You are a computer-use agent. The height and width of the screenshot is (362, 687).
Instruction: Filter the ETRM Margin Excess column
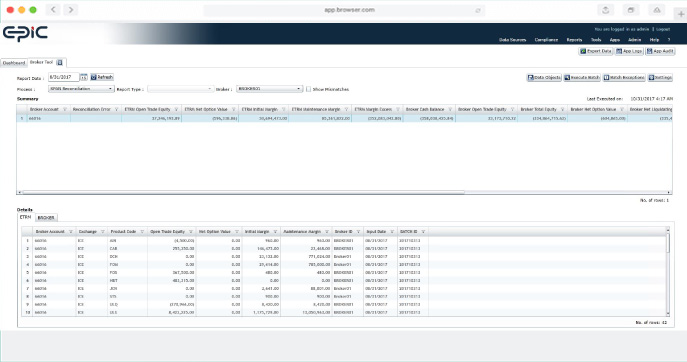(x=398, y=110)
